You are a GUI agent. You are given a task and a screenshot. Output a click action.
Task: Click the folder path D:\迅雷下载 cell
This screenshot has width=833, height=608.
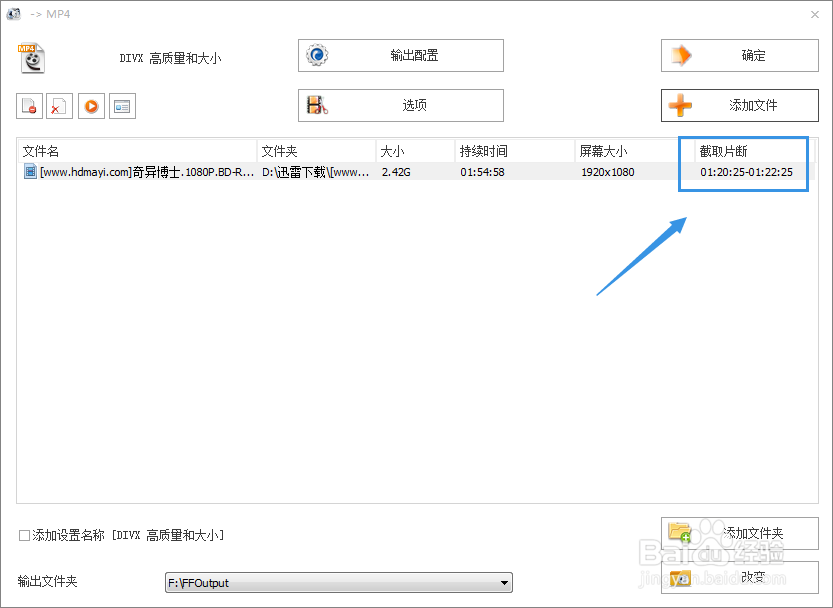[x=316, y=172]
